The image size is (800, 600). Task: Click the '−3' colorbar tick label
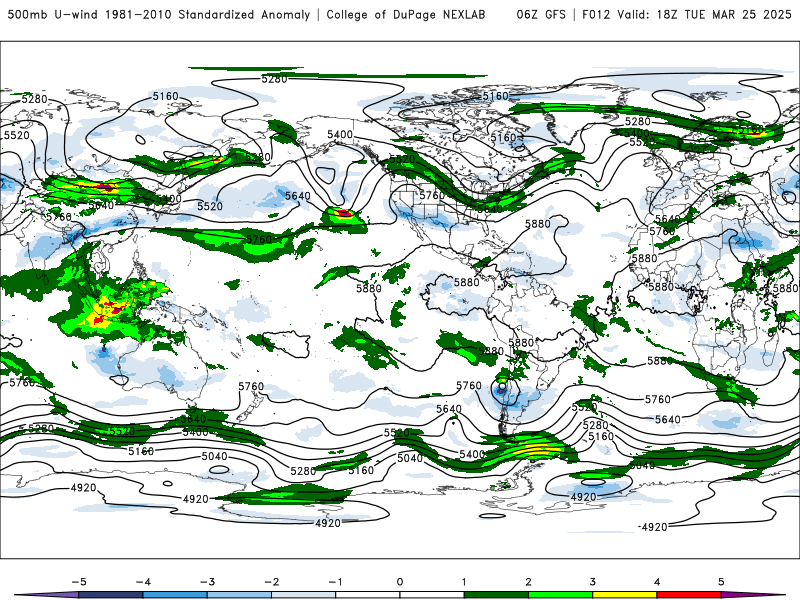coord(207,582)
